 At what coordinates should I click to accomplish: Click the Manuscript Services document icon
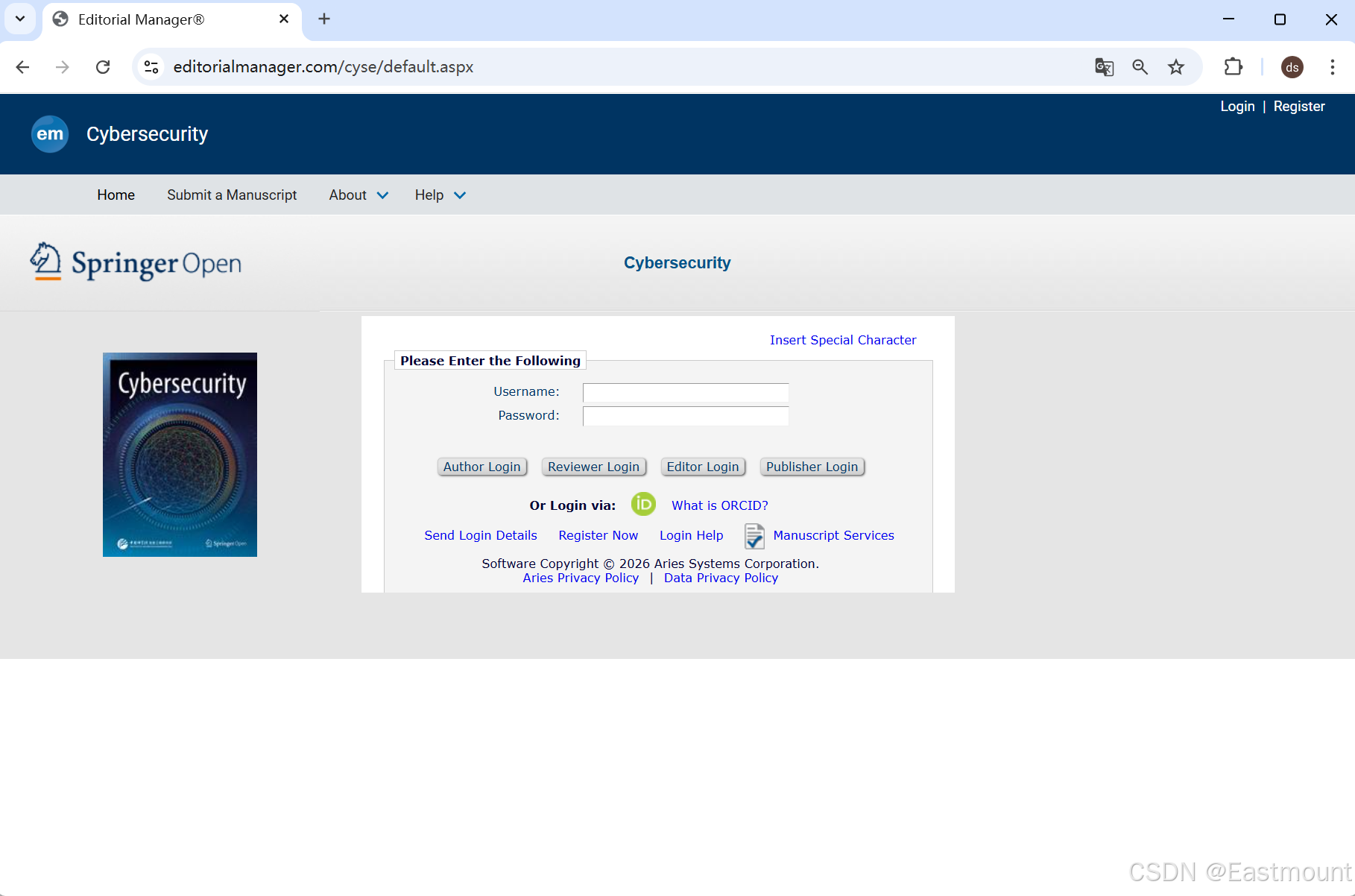click(754, 536)
